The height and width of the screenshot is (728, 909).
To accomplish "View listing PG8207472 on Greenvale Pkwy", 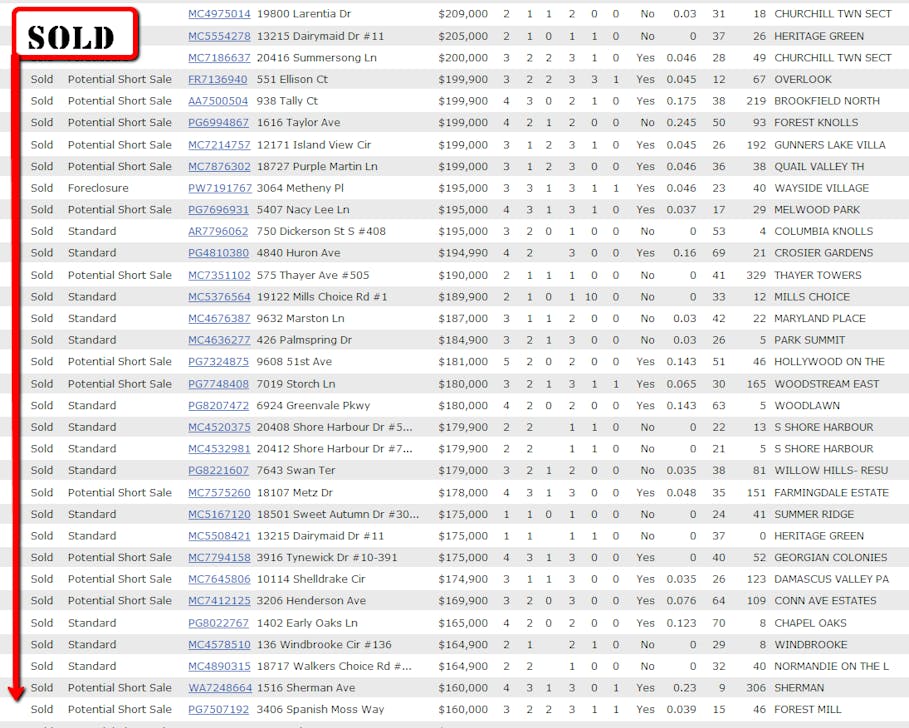I will (218, 406).
